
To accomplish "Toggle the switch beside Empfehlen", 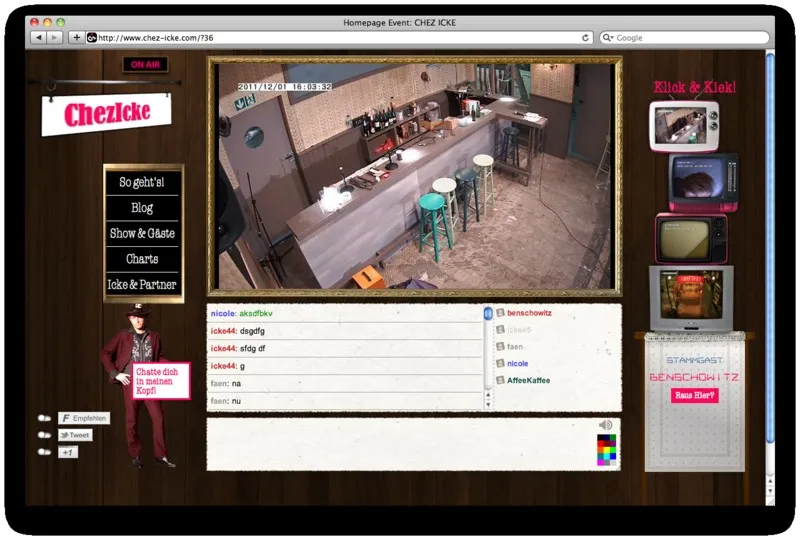I will [44, 418].
